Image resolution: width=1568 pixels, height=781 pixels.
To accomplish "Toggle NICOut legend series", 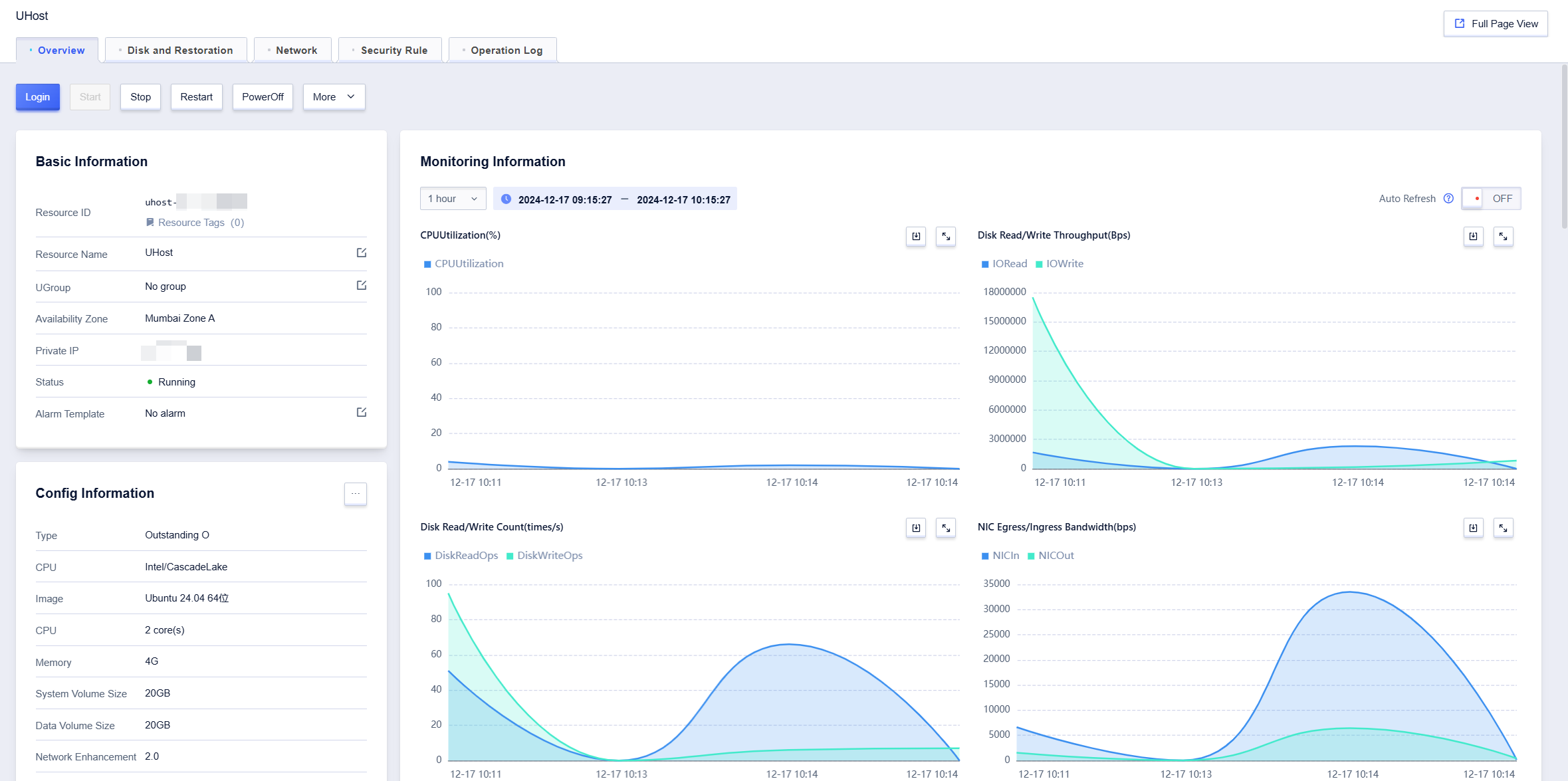I will [x=1051, y=556].
